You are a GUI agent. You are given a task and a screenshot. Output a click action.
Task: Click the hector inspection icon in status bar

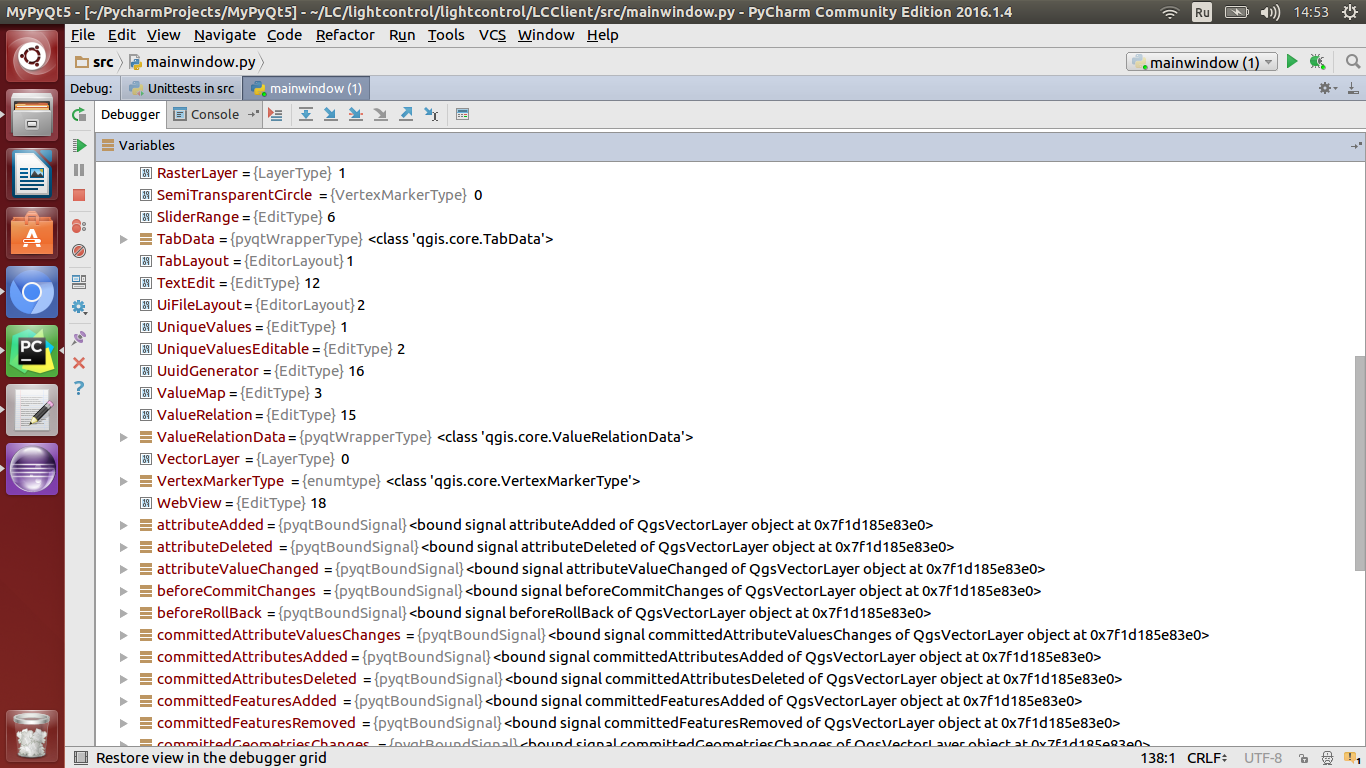[1327, 758]
